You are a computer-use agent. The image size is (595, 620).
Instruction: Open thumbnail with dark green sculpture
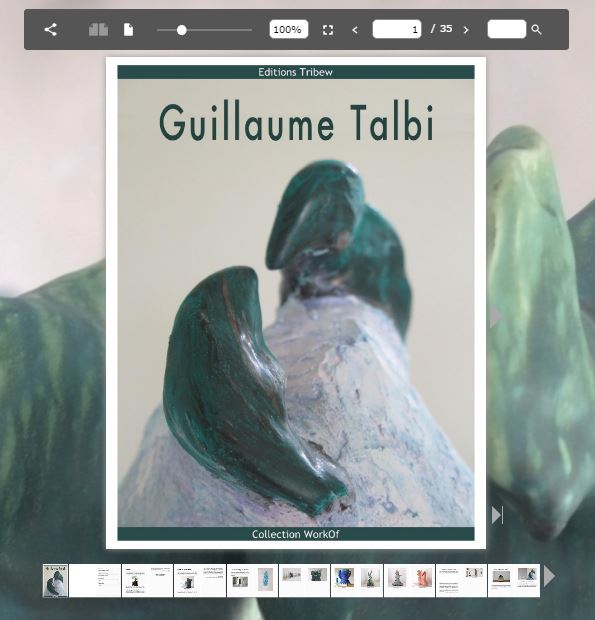304,580
